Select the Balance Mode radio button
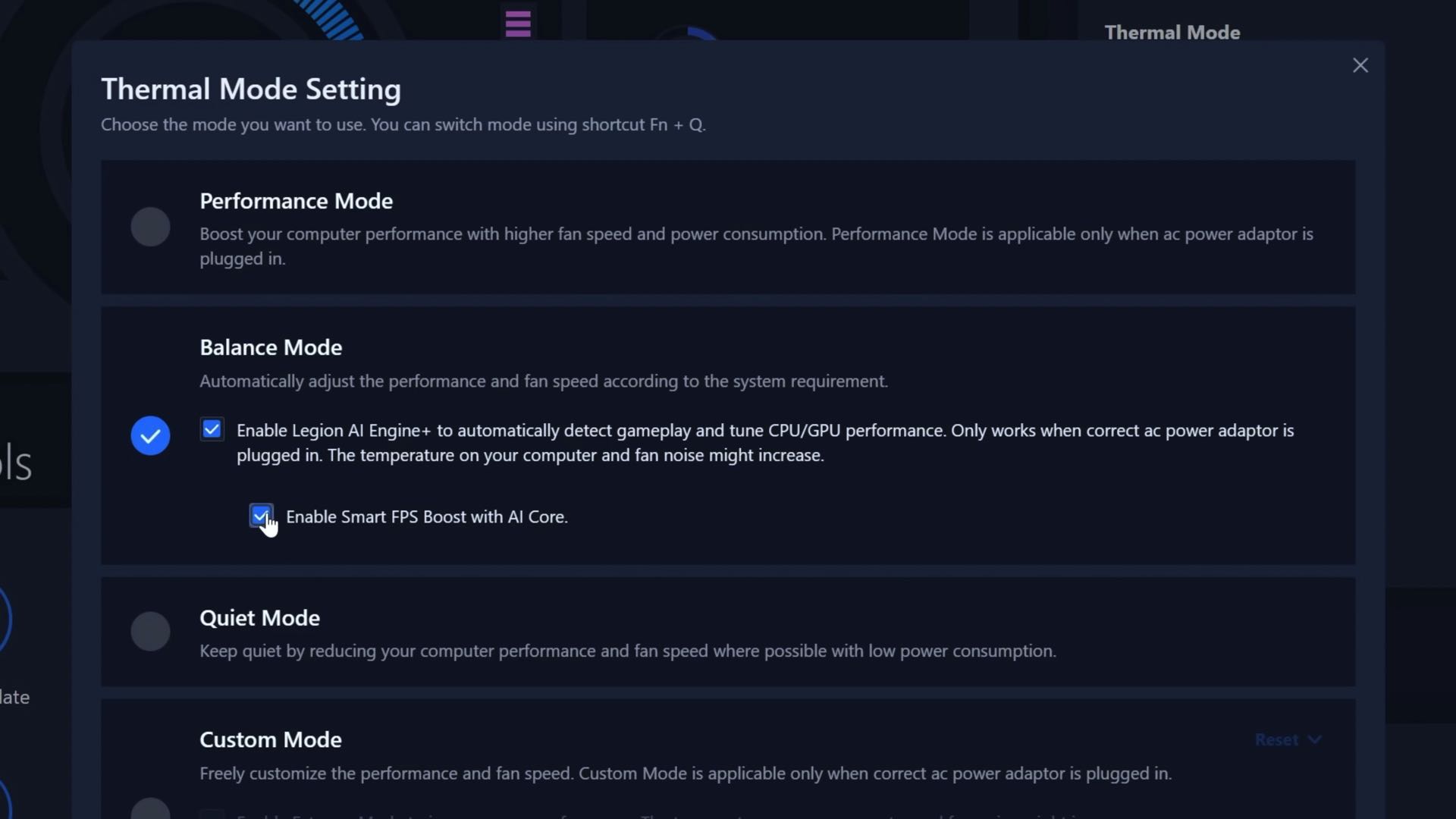Screen dimensions: 1456x819 150,436
